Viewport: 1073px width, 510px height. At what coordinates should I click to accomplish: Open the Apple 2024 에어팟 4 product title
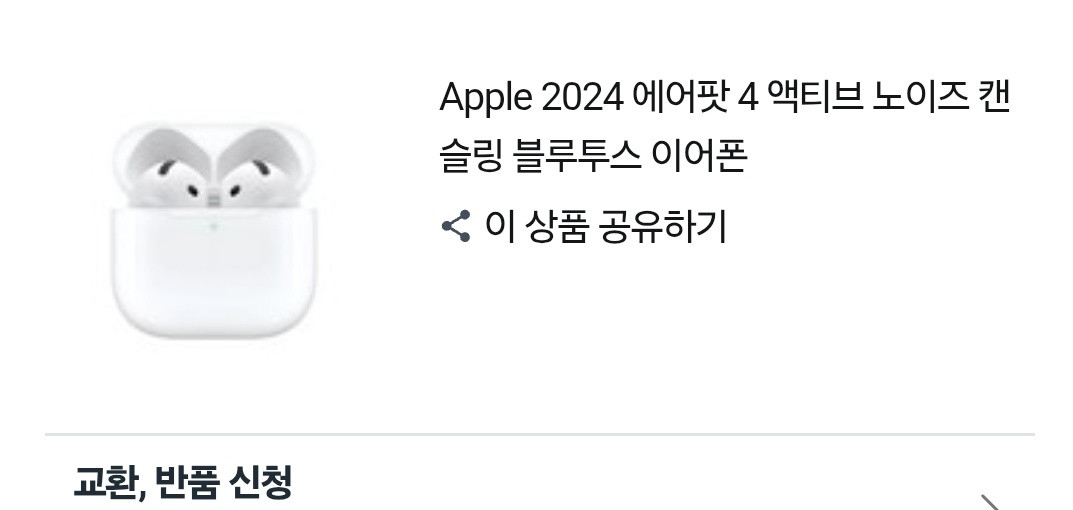(x=725, y=127)
